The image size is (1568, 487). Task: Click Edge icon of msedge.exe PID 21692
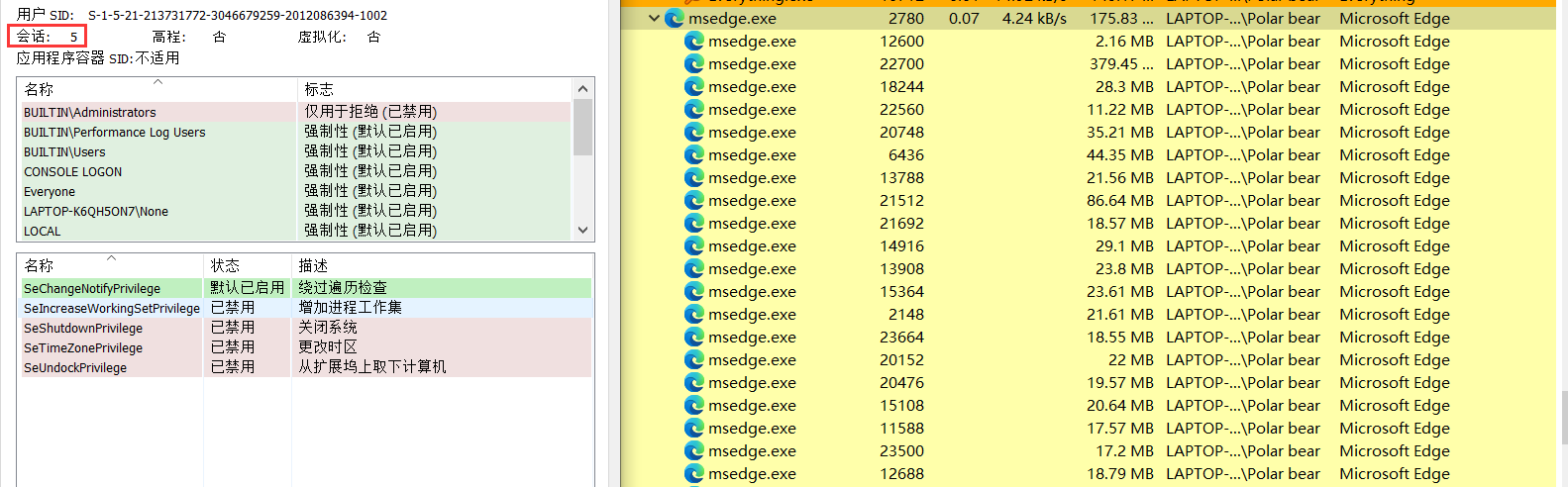694,223
